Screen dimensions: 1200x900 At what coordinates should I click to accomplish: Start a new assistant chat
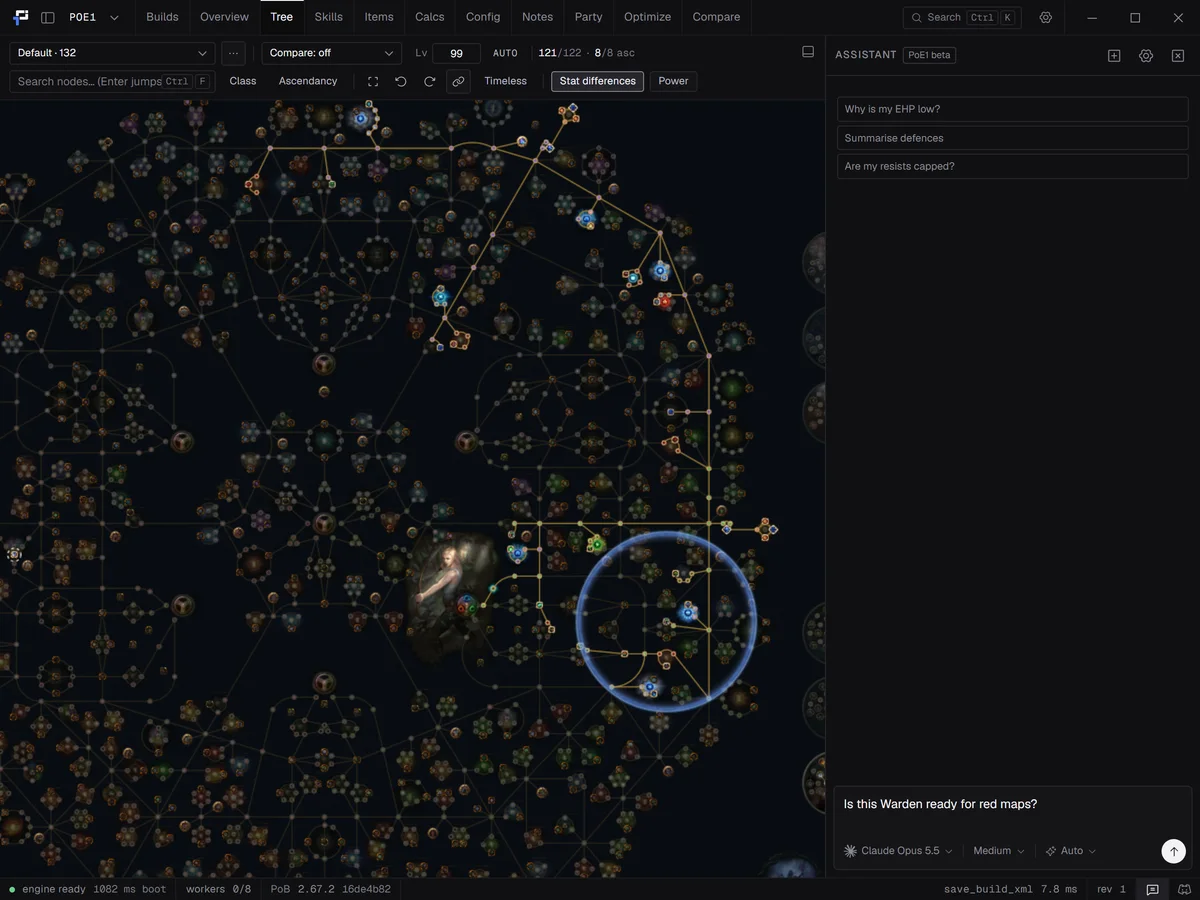tap(1114, 56)
